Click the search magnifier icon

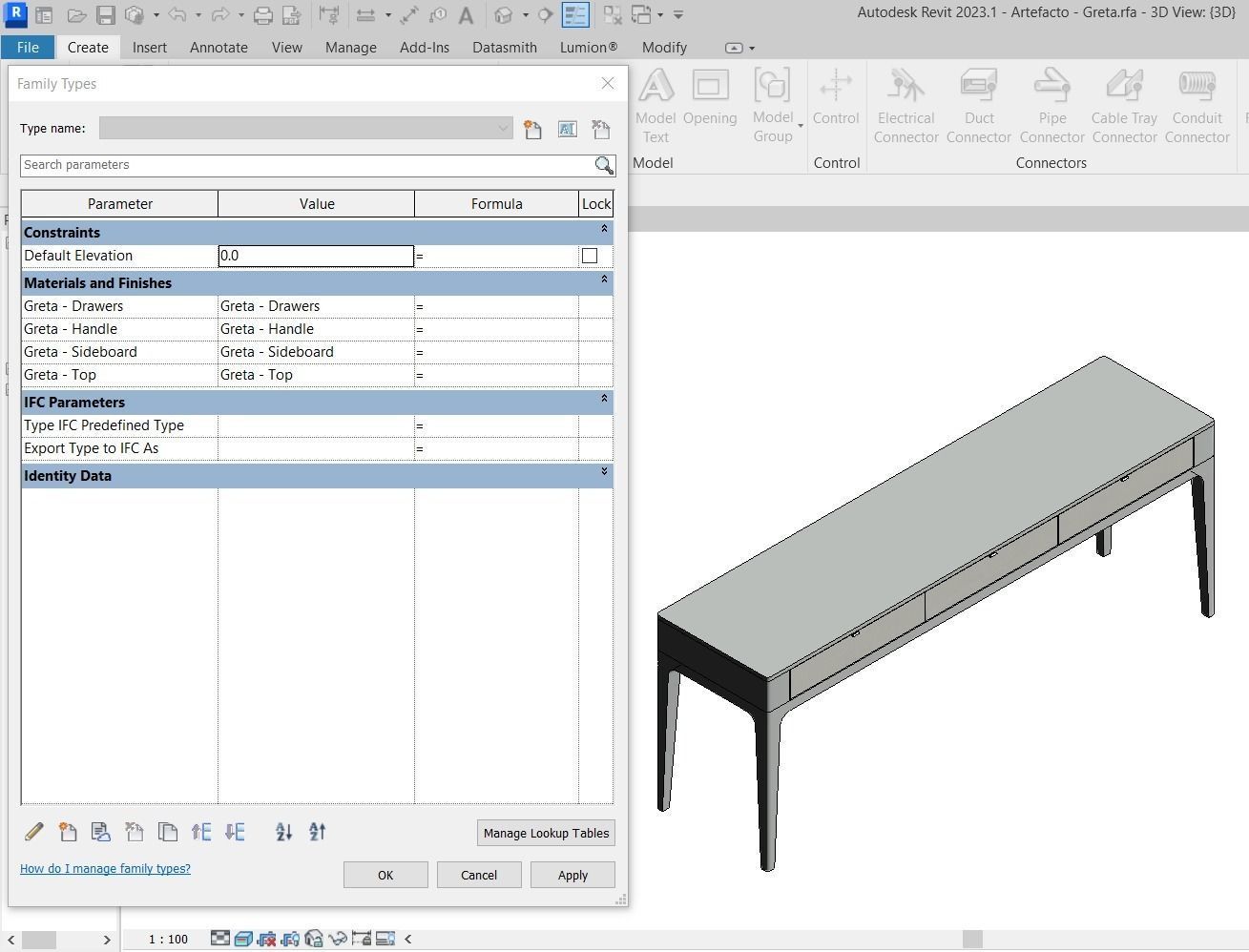[x=604, y=165]
